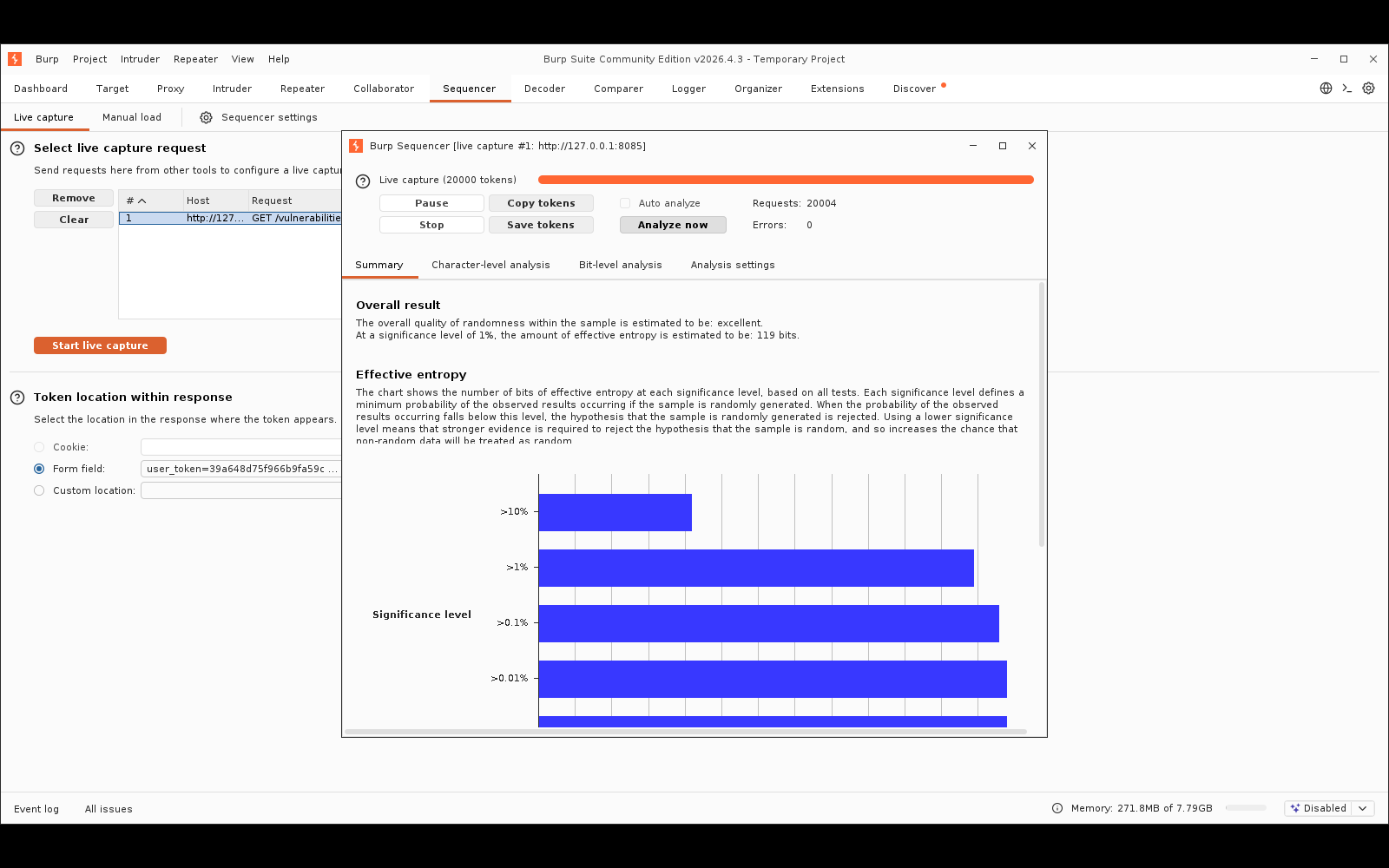
Task: Click the Summary vertical scrollbar
Action: pos(1042,415)
